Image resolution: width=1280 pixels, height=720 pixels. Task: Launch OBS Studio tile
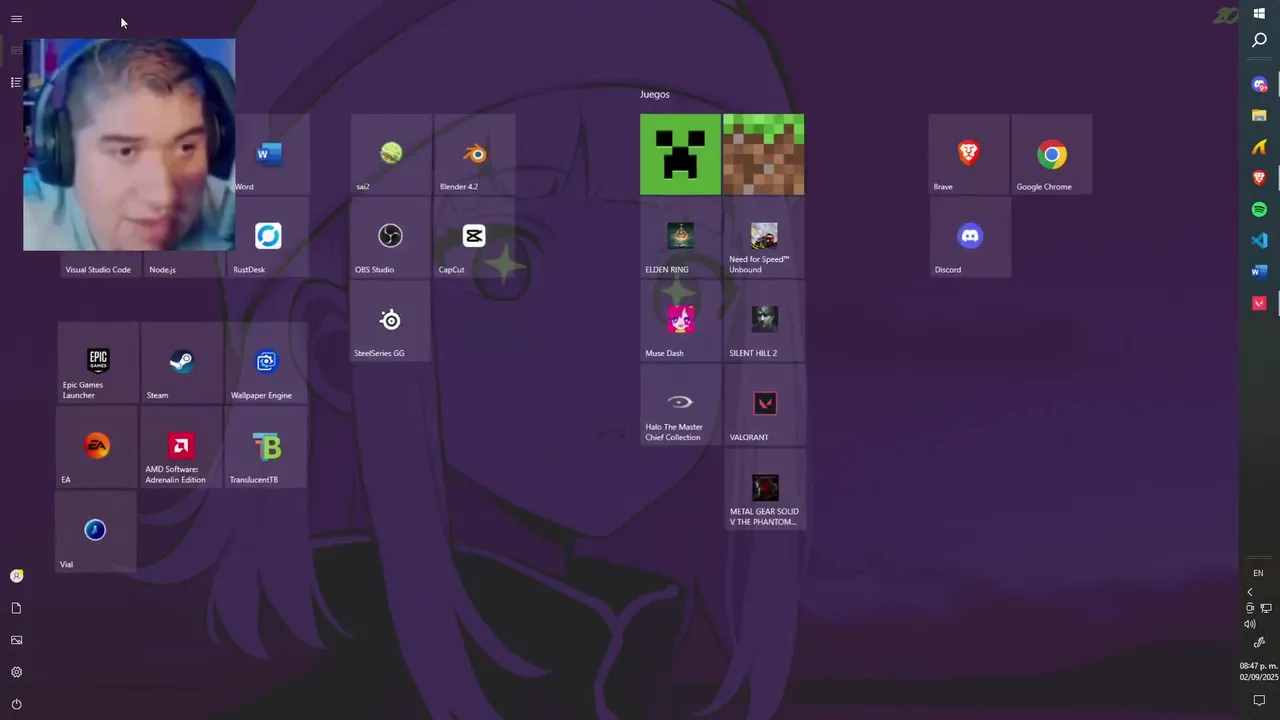pos(391,237)
